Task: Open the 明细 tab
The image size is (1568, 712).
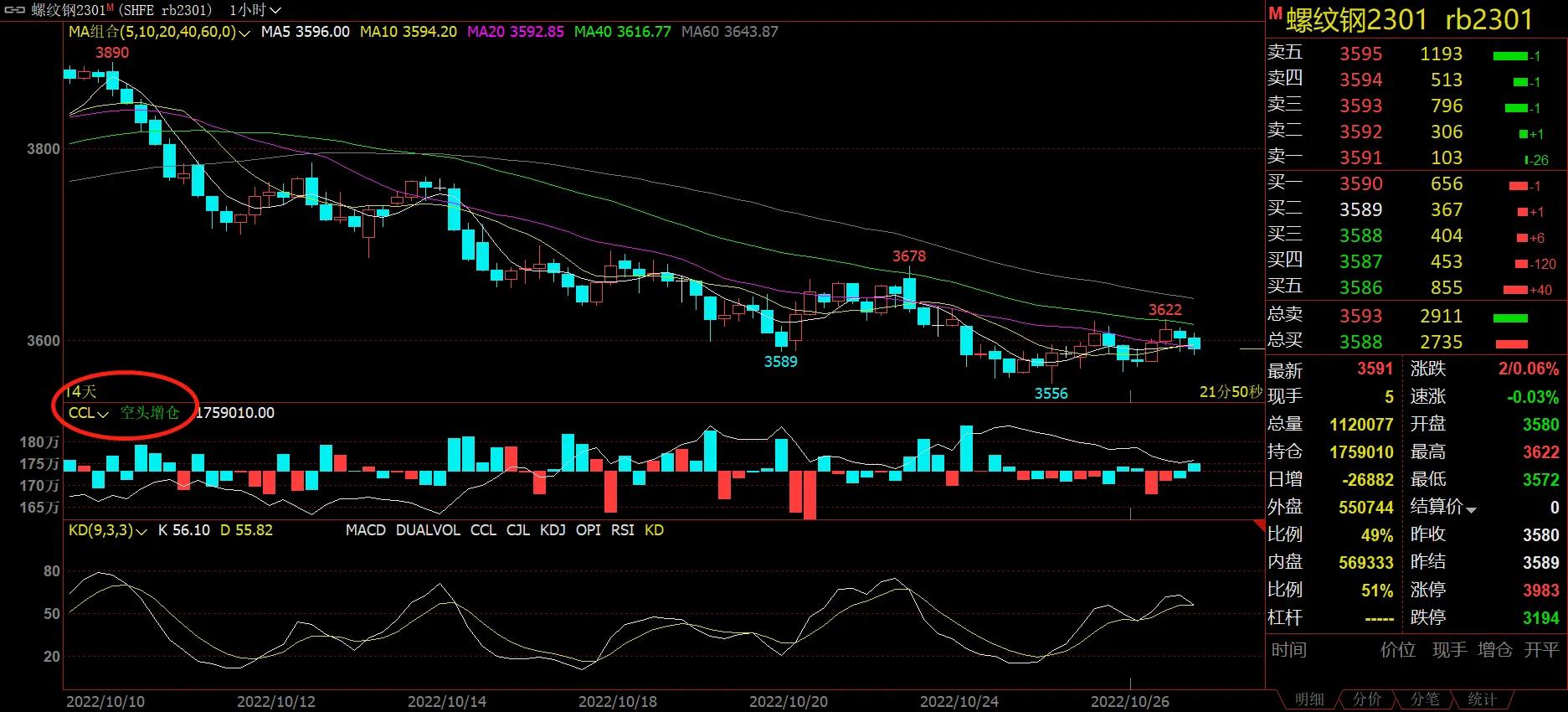Action: coord(1309,699)
